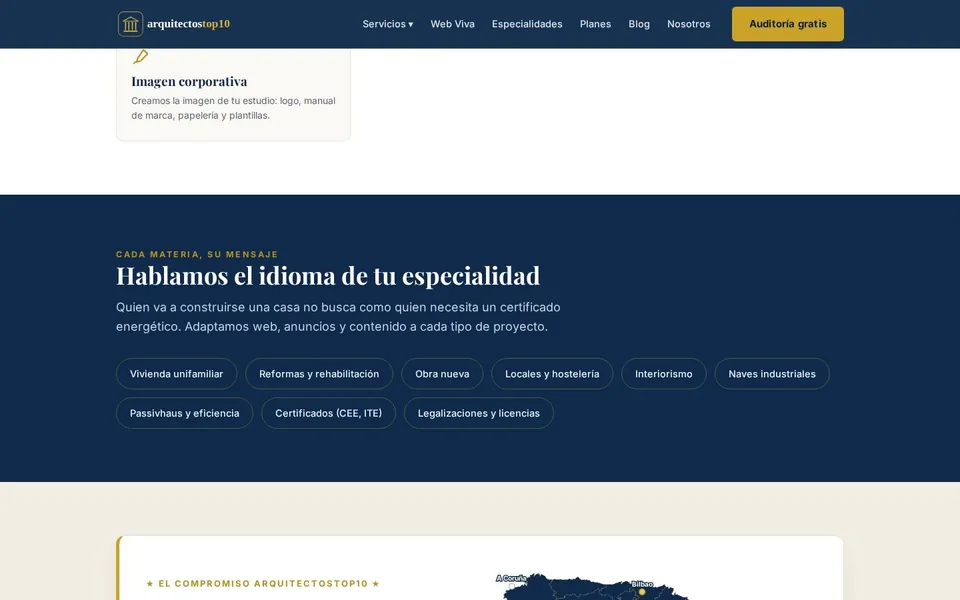Click the pencil icon above Imagen corporativa
This screenshot has width=960, height=600.
coord(140,56)
